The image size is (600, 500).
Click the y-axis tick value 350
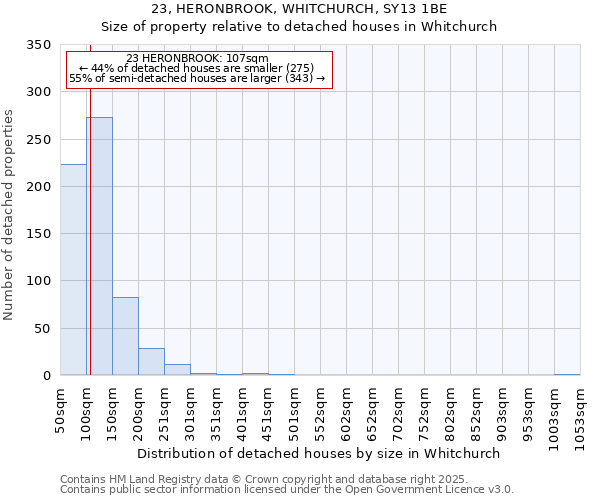point(39,45)
